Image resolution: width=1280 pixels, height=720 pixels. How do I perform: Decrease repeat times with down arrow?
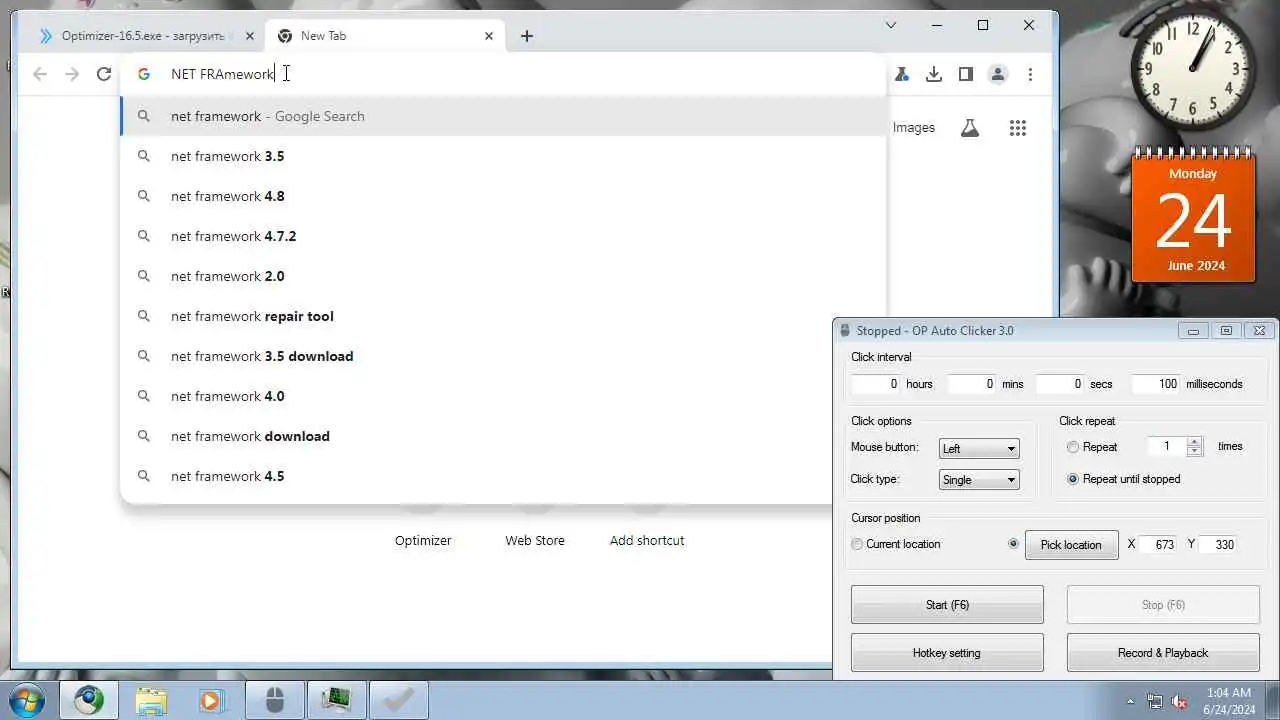click(1194, 452)
